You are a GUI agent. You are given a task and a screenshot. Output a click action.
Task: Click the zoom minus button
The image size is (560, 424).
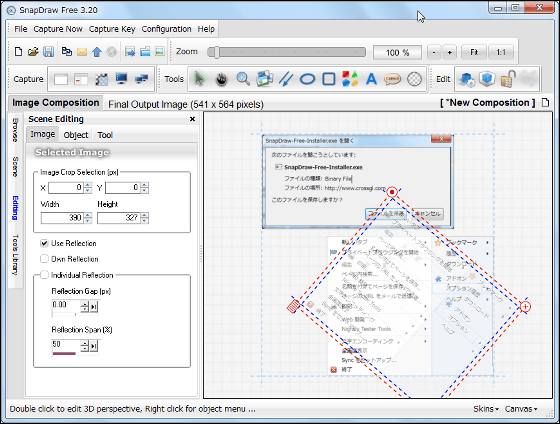coord(434,53)
